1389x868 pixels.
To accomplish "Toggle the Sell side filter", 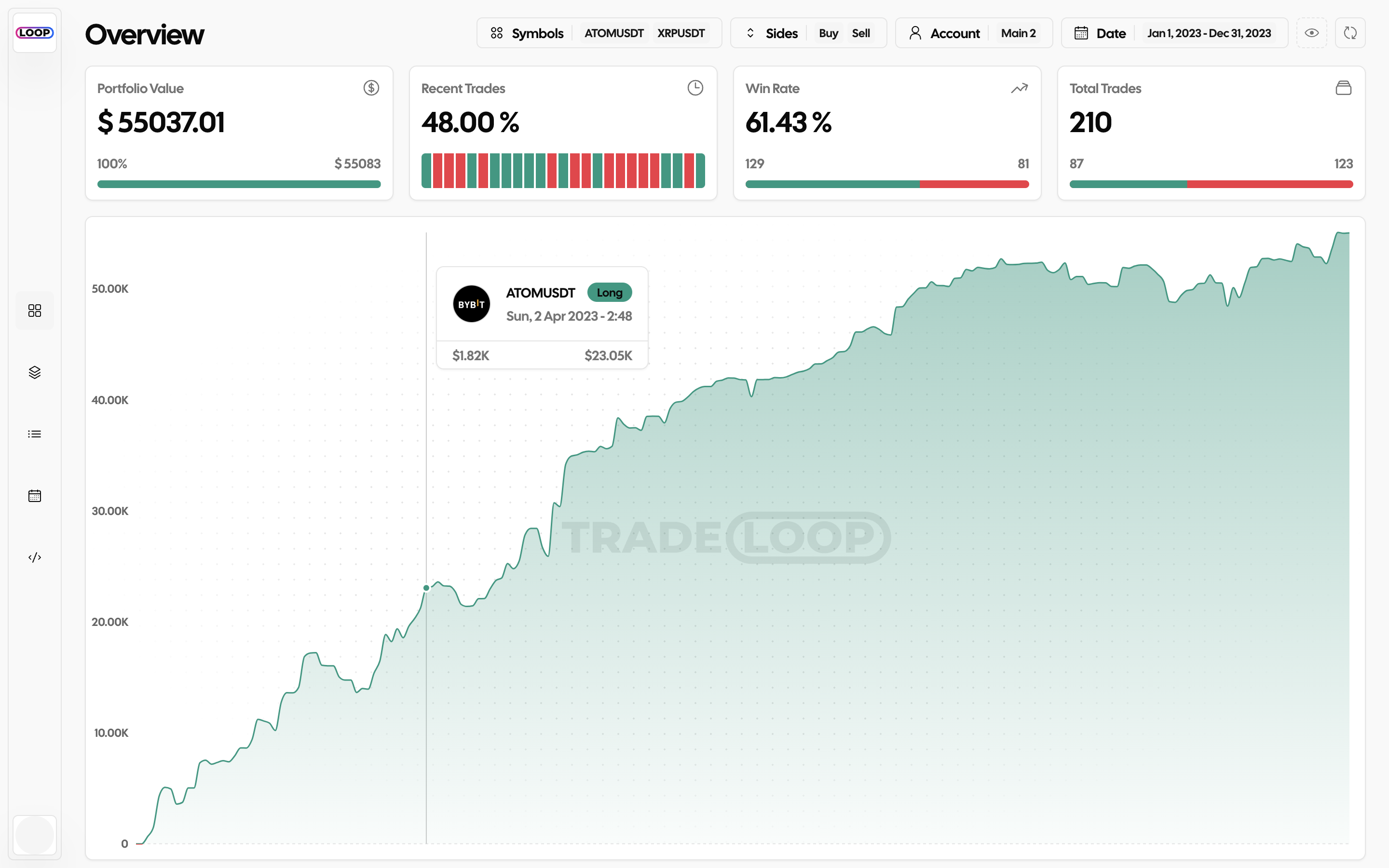I will (860, 33).
